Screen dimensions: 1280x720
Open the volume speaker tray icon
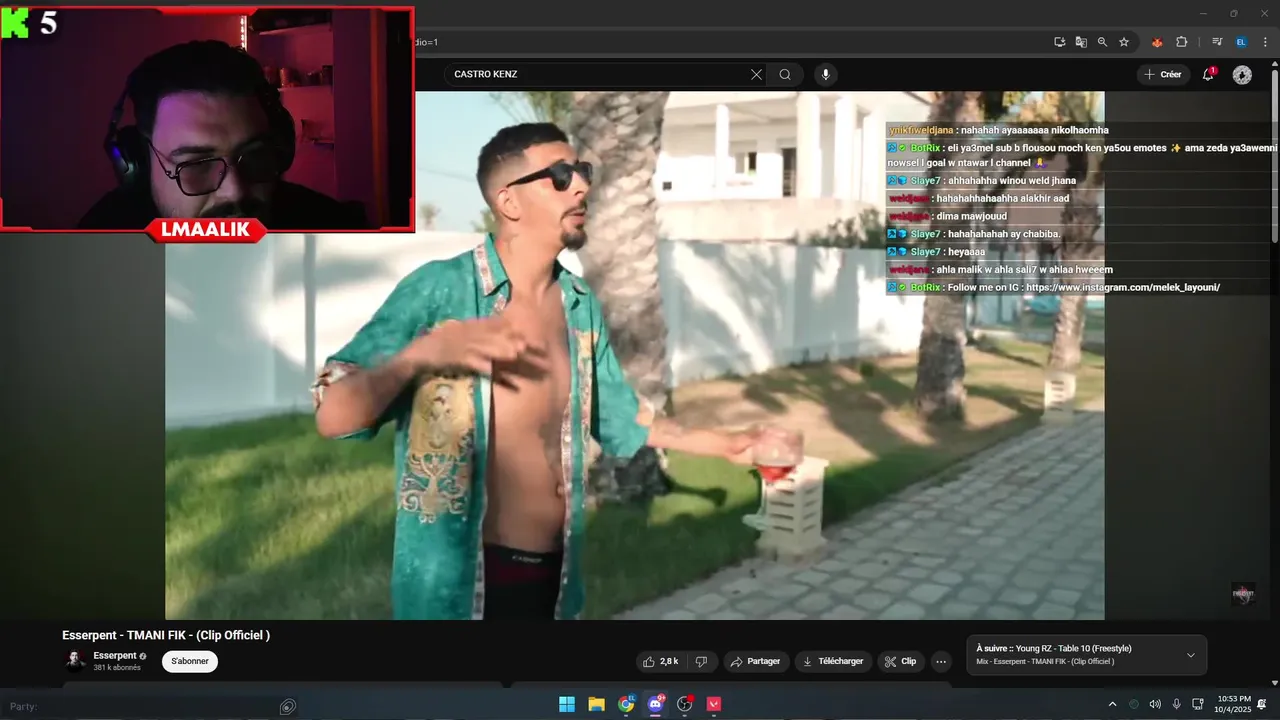1155,704
